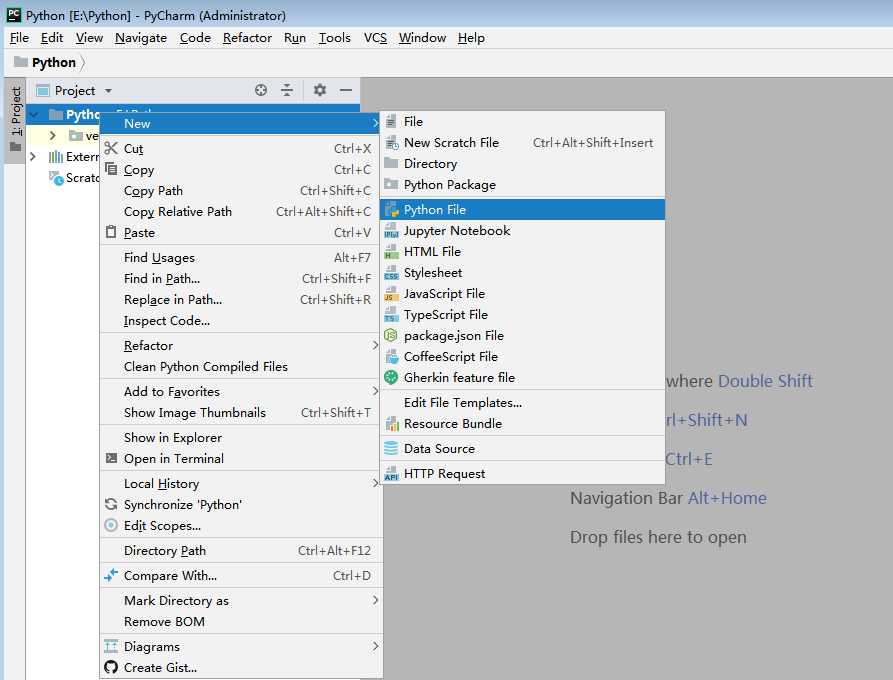Click the File item in New submenu

pyautogui.click(x=522, y=121)
